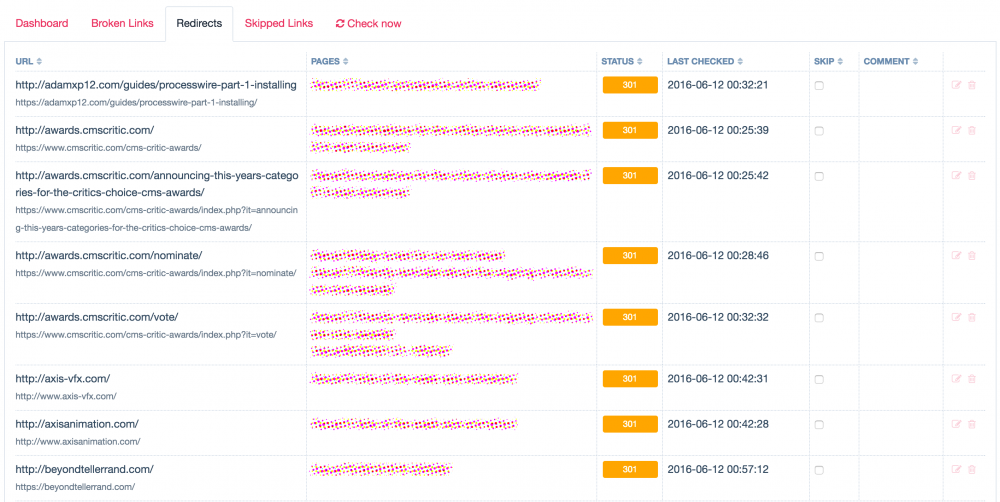The height and width of the screenshot is (502, 1000).
Task: Open the Skipped Links tab
Action: pyautogui.click(x=279, y=24)
